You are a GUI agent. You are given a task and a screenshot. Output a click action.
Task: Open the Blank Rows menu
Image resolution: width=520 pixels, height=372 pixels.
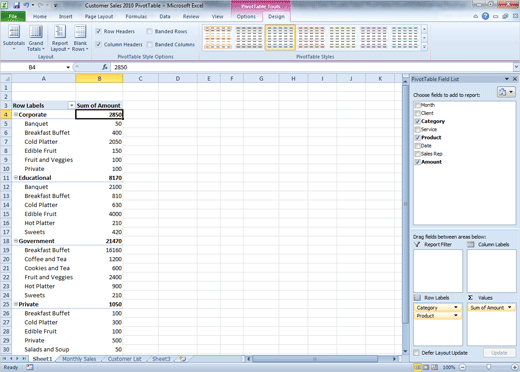click(x=80, y=38)
